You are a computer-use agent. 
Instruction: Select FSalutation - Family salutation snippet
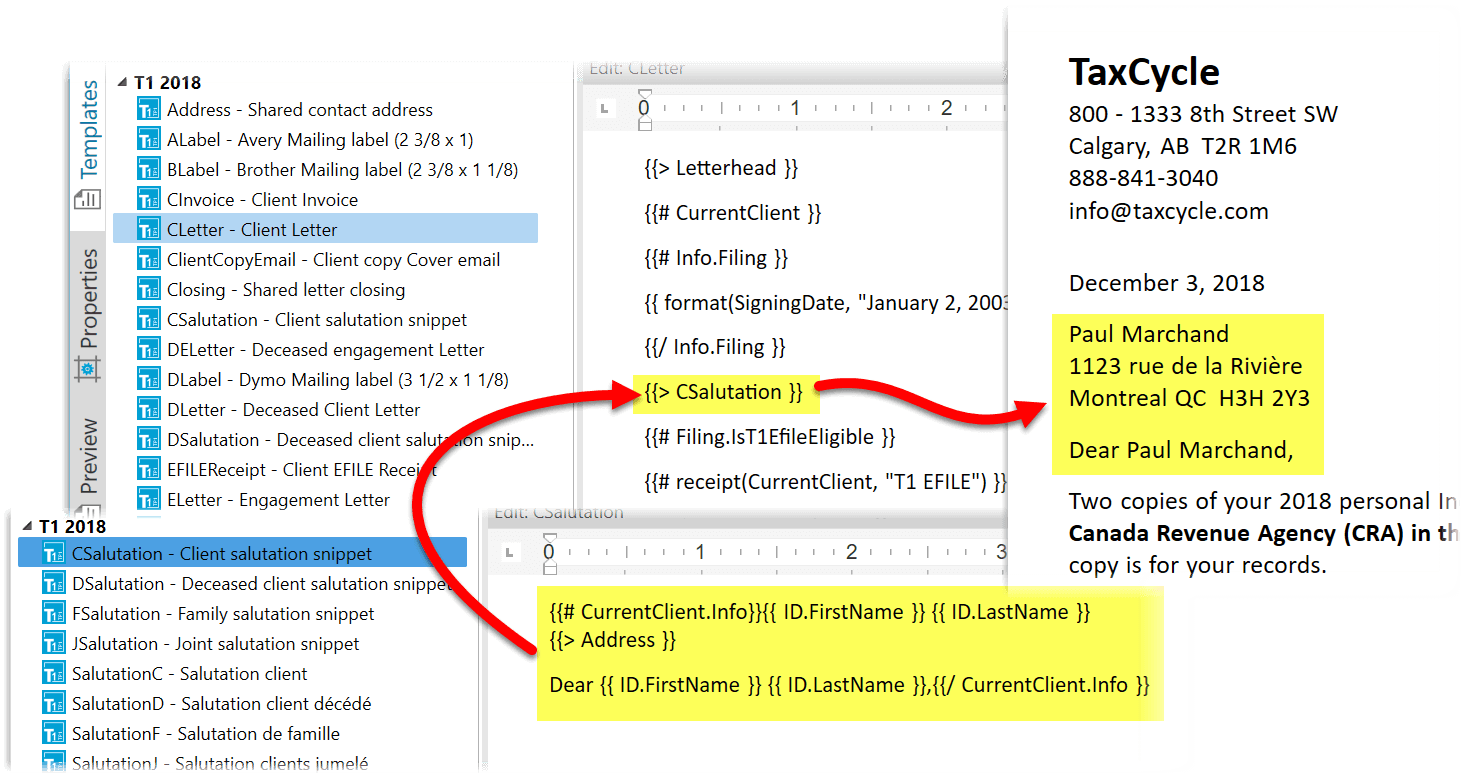[x=223, y=614]
